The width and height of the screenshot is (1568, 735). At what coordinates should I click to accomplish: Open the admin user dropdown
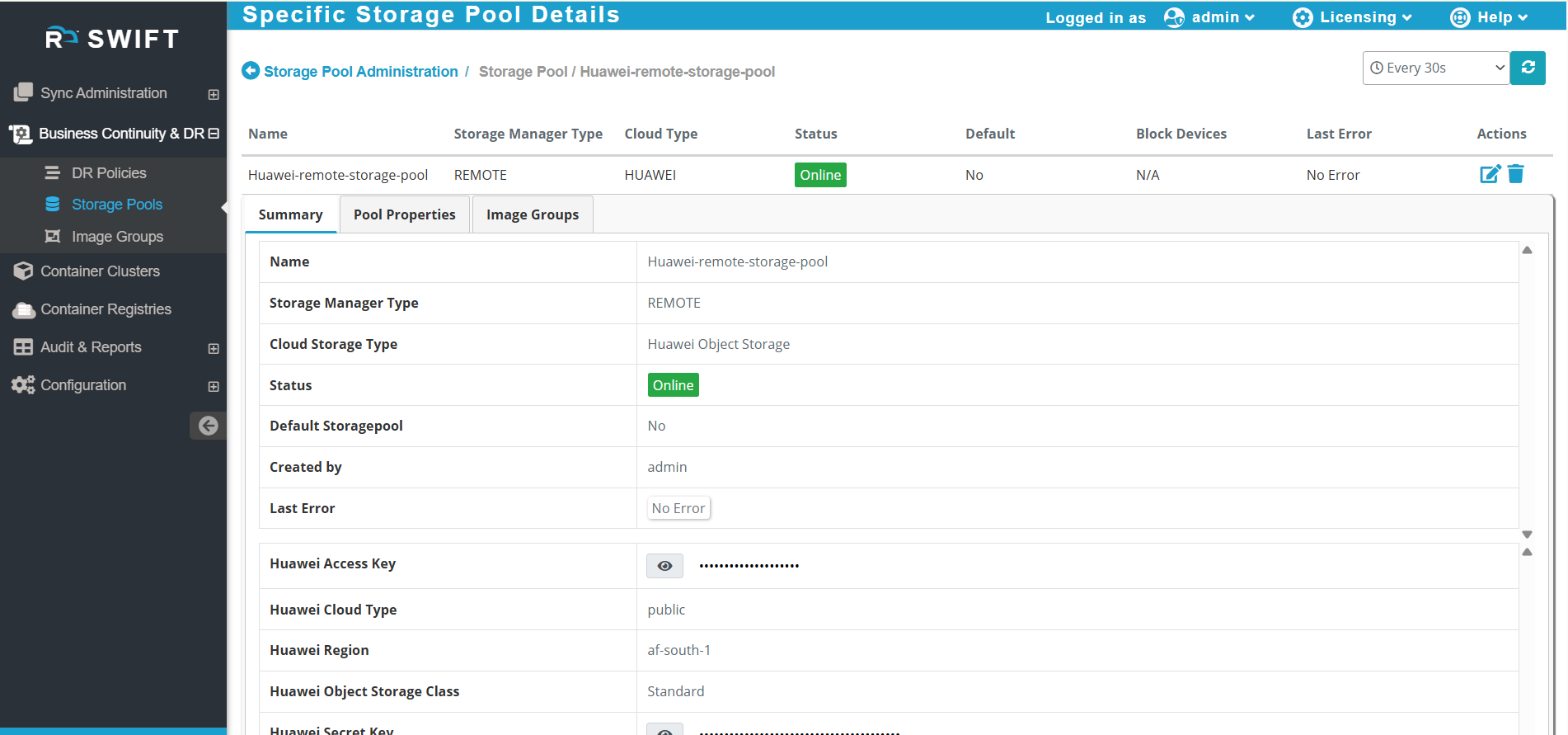click(x=1223, y=17)
